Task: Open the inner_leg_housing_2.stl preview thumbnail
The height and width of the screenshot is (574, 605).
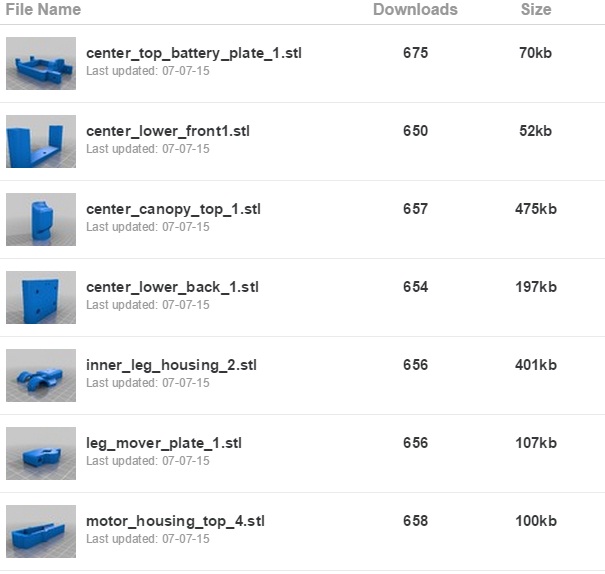Action: [x=41, y=375]
